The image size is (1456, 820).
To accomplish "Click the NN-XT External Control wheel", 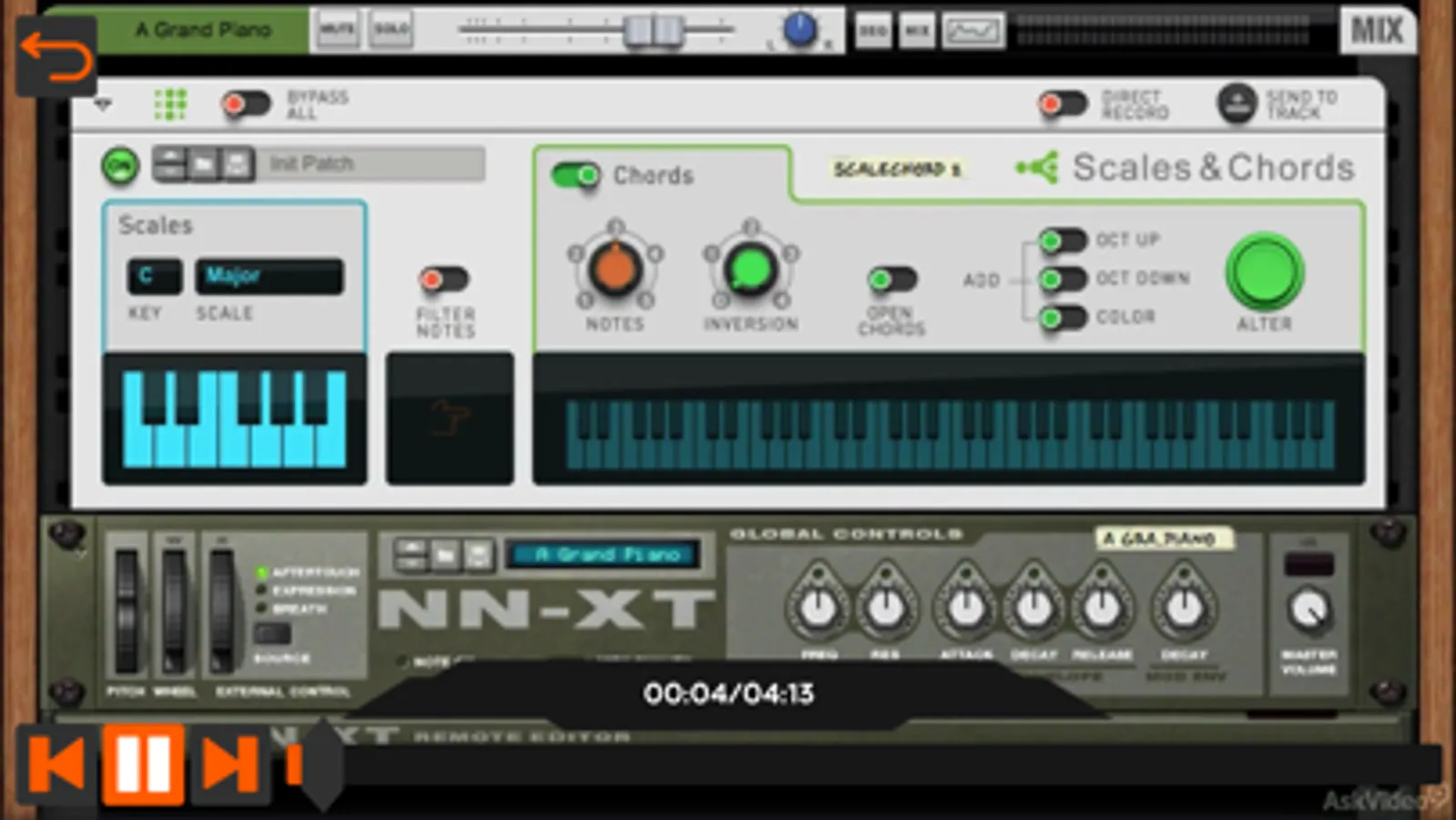I will coord(221,610).
